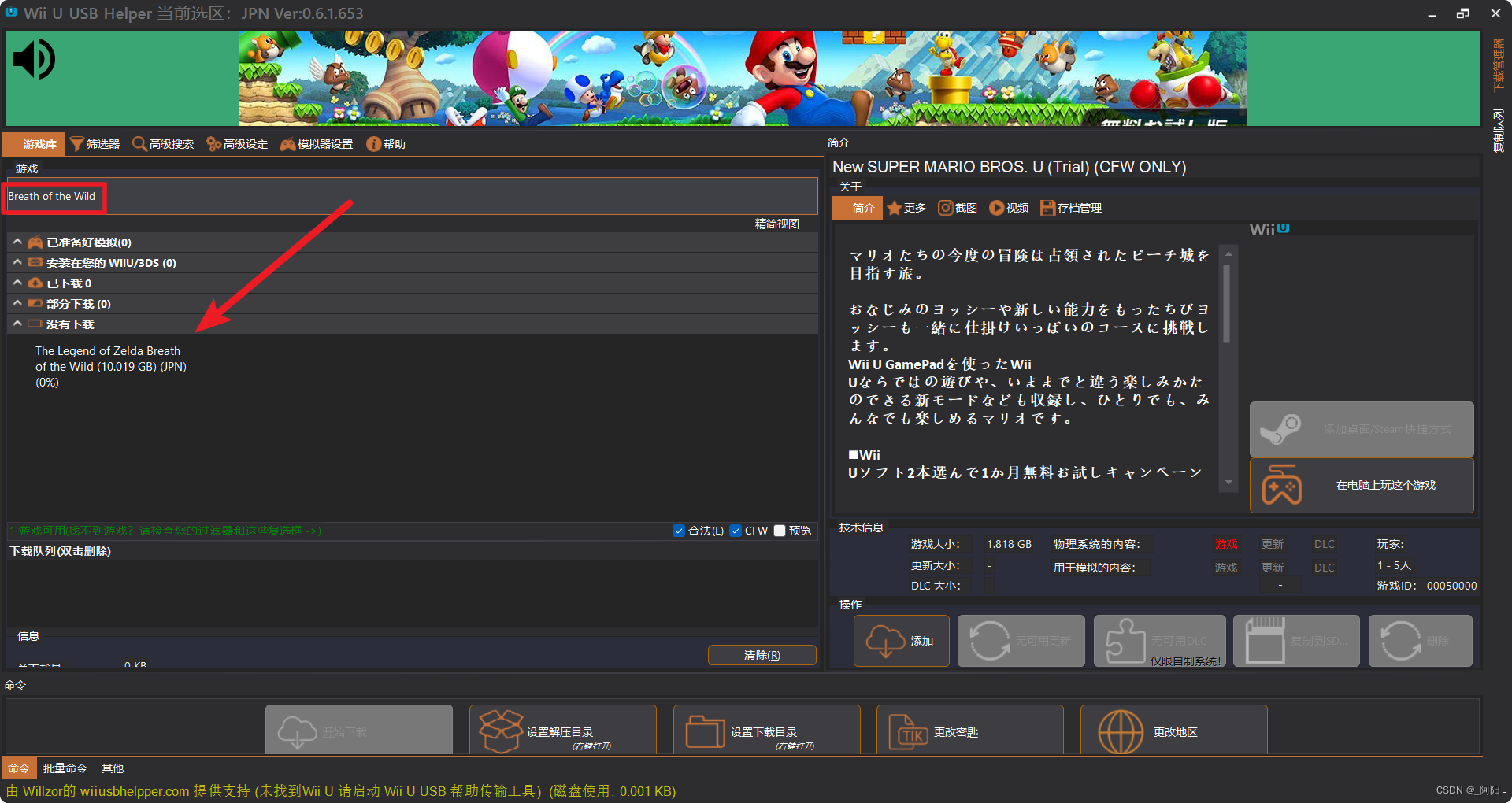Click the description scrollbar thumb
The width and height of the screenshot is (1512, 803).
(x=1226, y=303)
